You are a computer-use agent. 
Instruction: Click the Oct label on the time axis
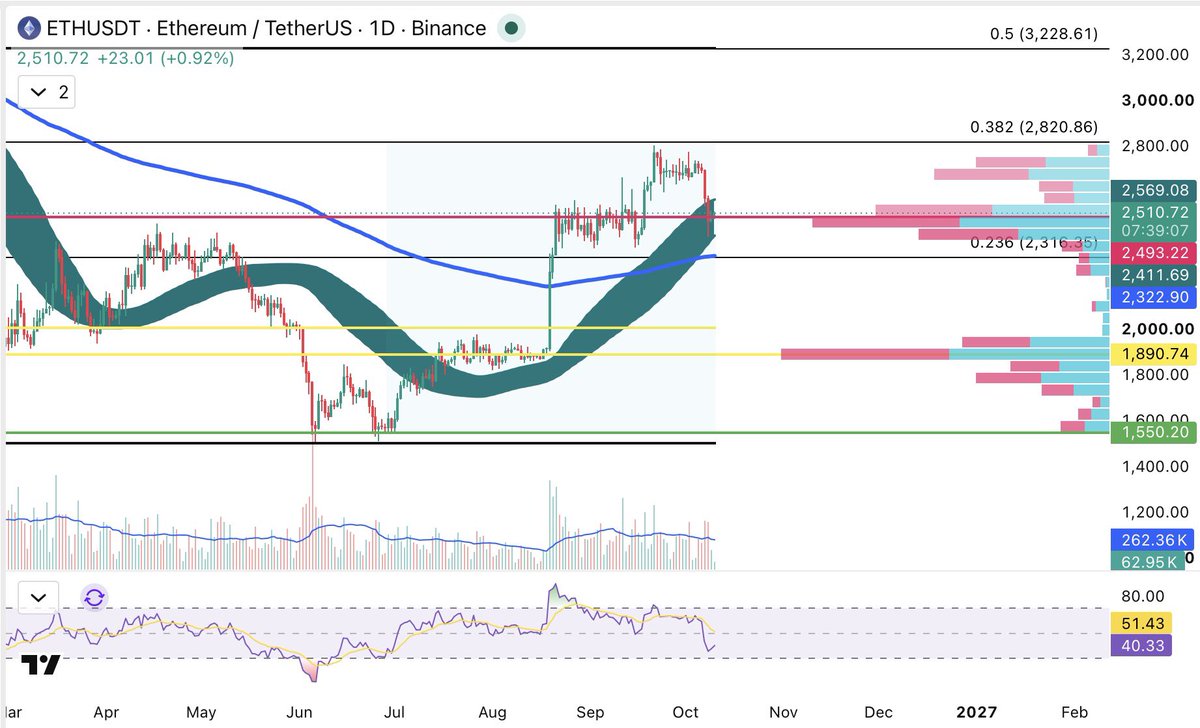point(686,712)
